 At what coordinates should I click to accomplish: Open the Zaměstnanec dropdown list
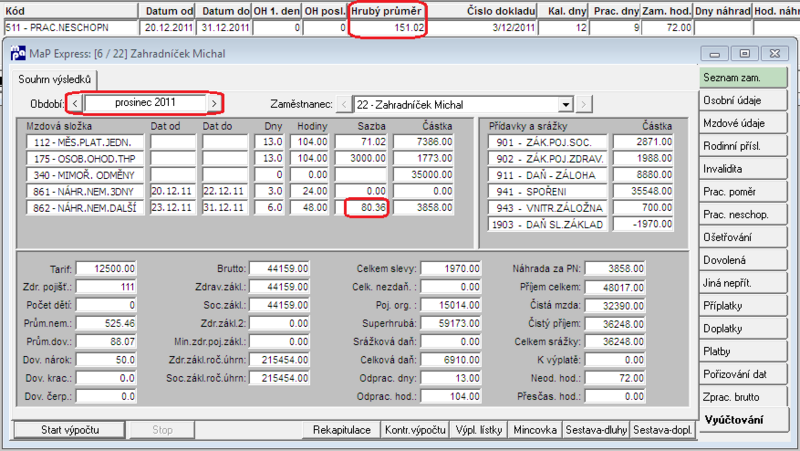[x=565, y=105]
